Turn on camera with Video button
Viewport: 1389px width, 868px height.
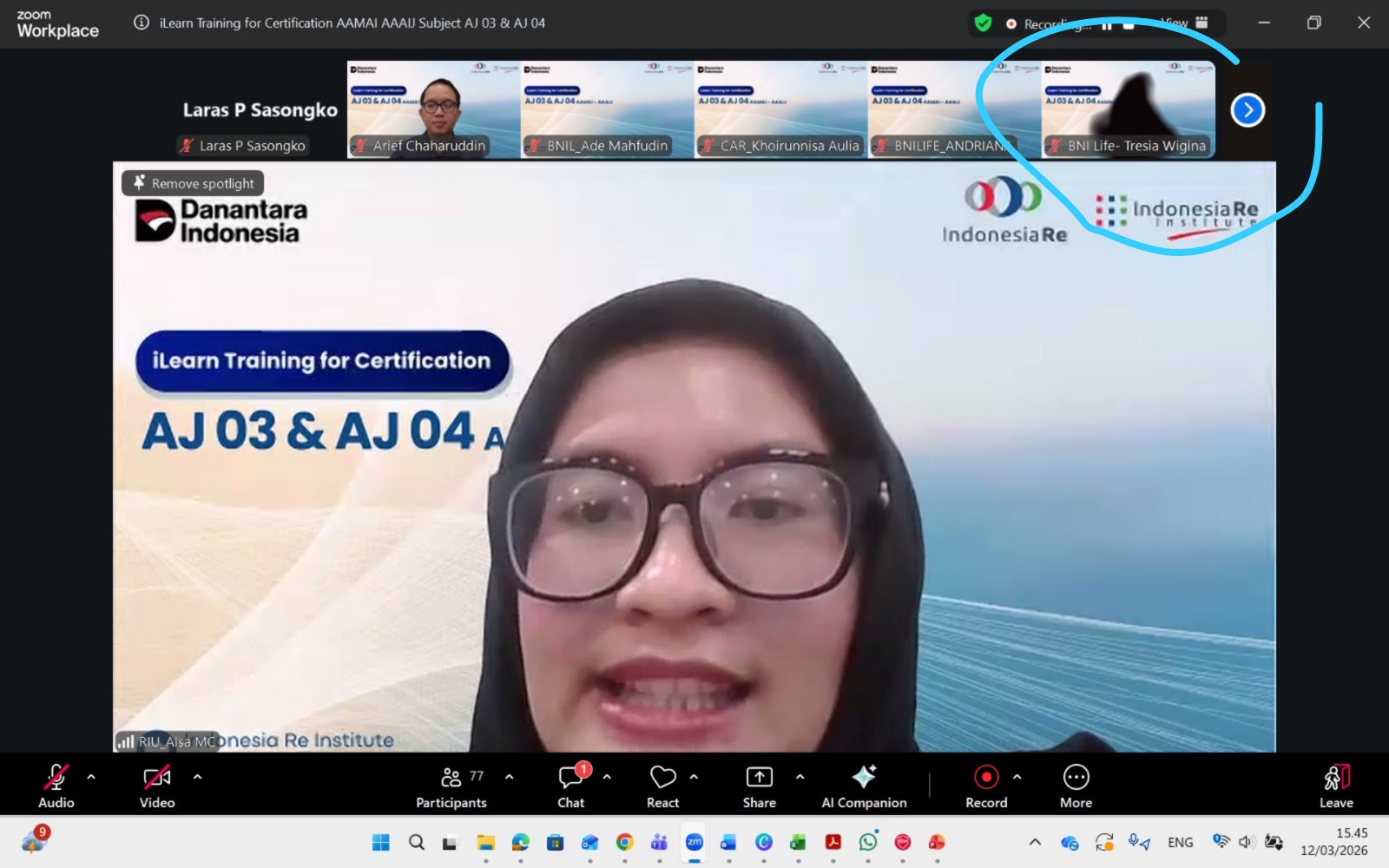(157, 786)
